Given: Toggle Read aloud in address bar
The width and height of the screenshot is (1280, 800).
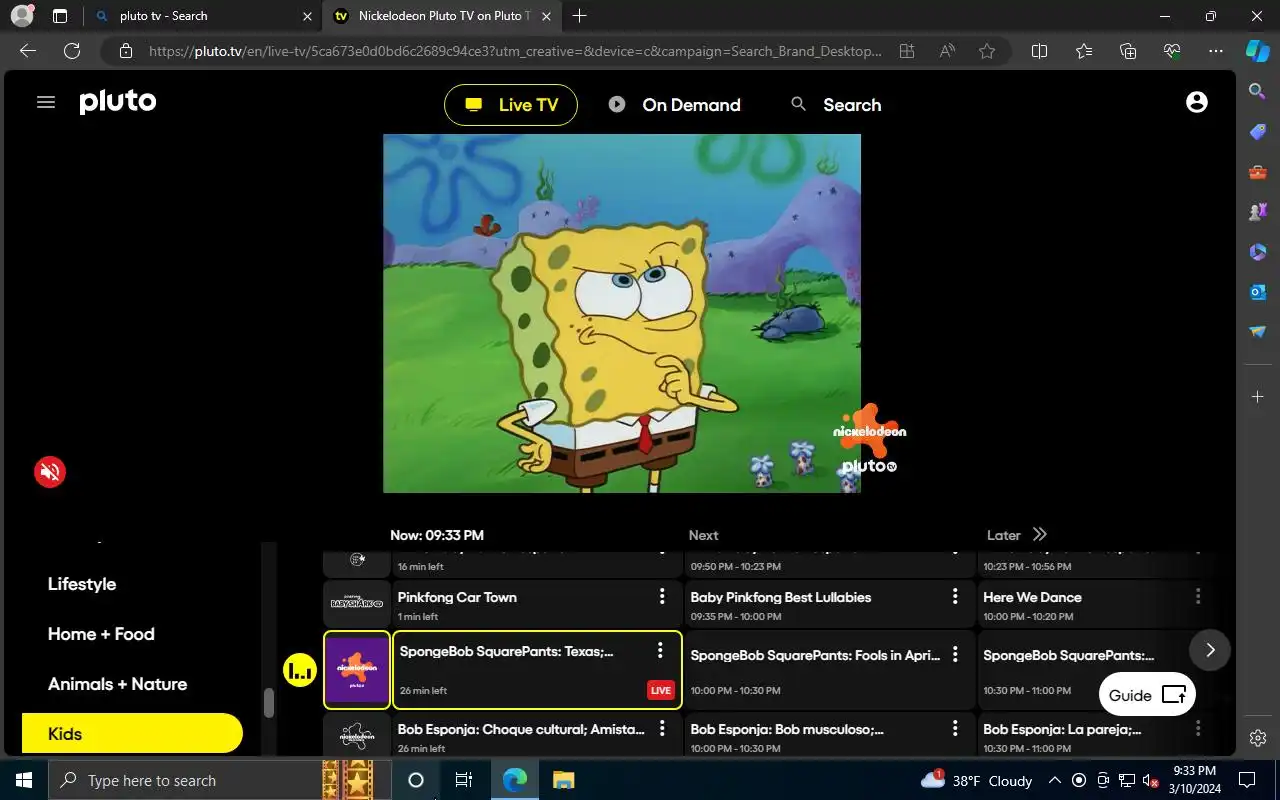Looking at the screenshot, I should 947,51.
